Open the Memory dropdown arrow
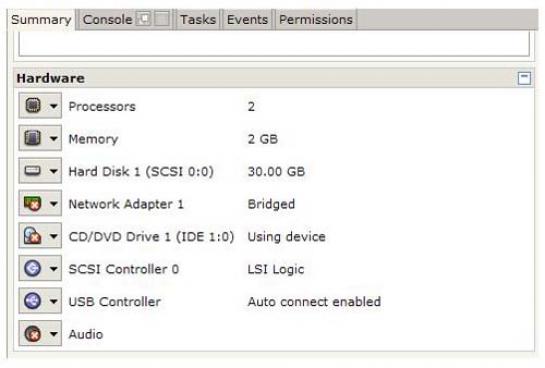Image resolution: width=545 pixels, height=368 pixels. tap(54, 139)
